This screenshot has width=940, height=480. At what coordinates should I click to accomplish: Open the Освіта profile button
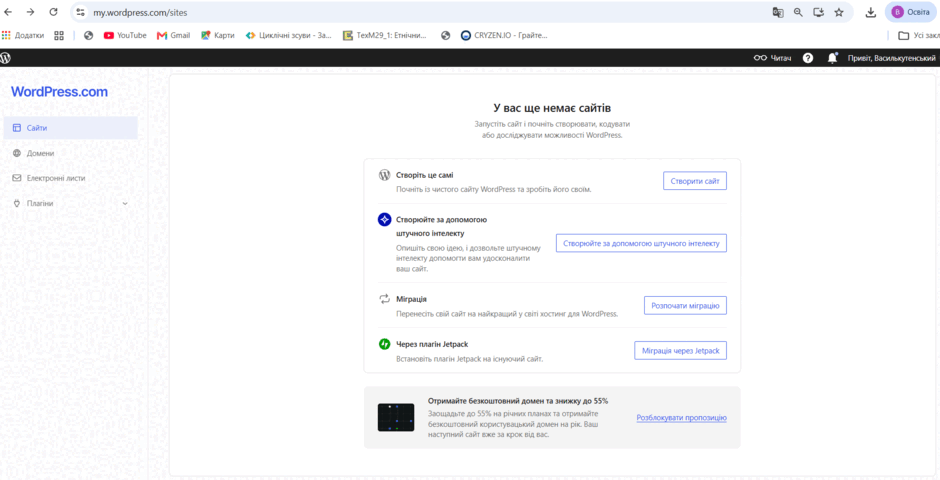(x=911, y=12)
